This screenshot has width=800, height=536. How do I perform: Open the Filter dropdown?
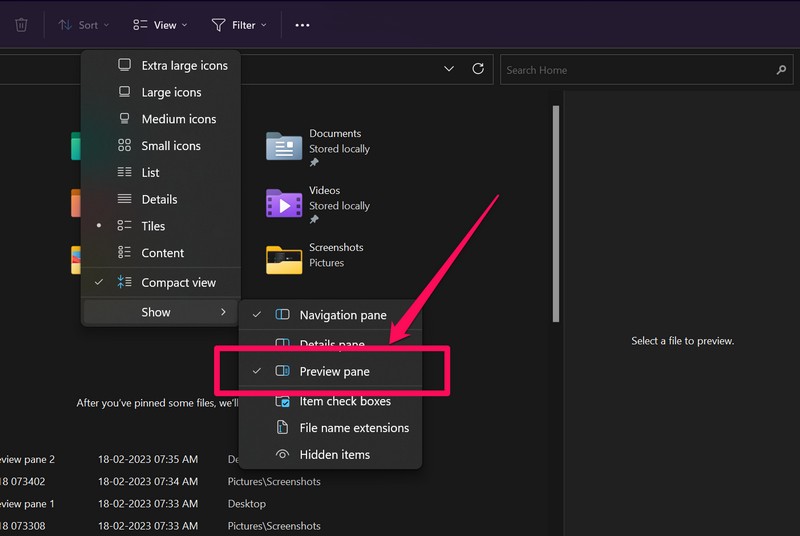click(239, 25)
